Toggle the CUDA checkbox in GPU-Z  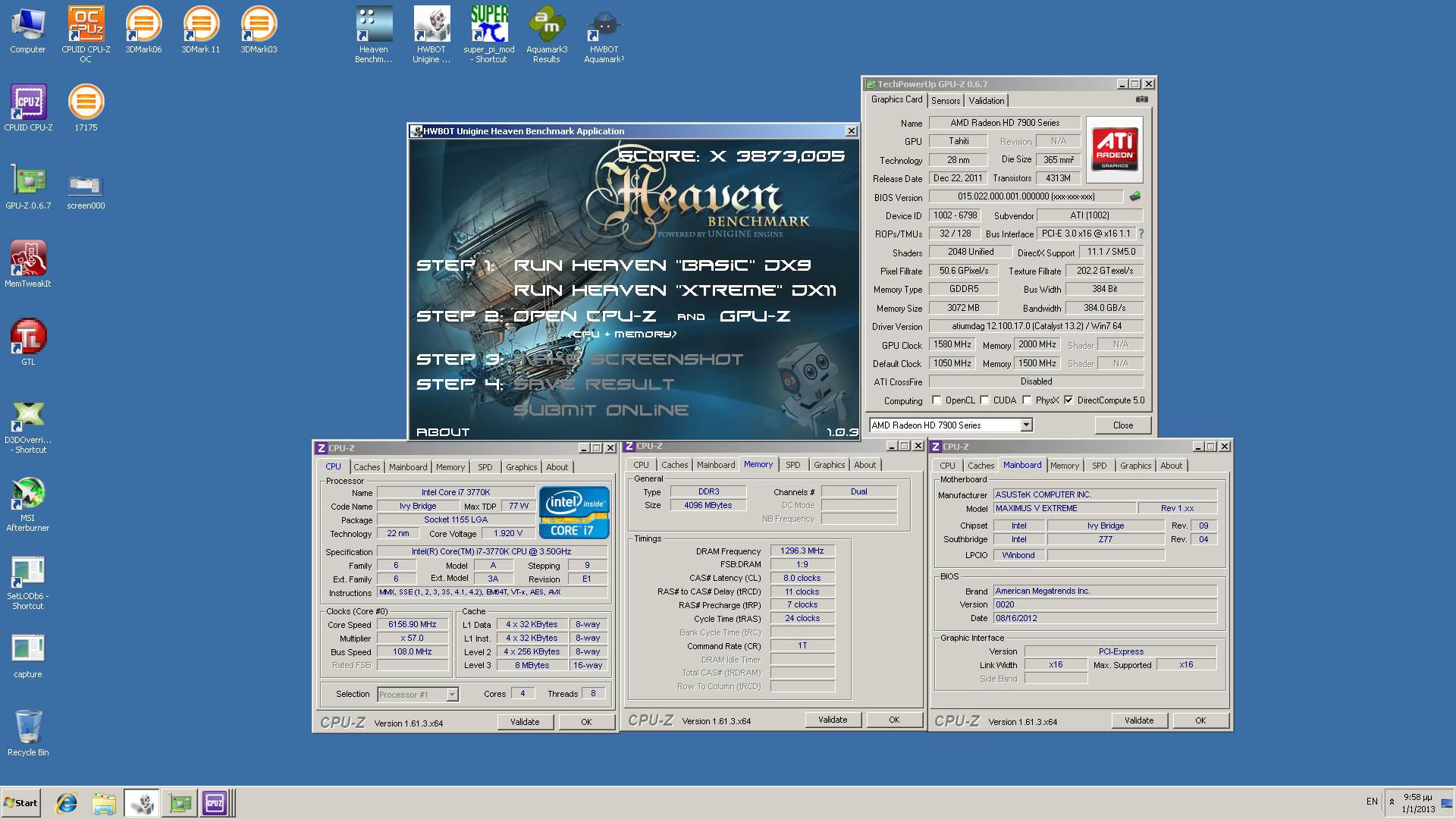[984, 400]
